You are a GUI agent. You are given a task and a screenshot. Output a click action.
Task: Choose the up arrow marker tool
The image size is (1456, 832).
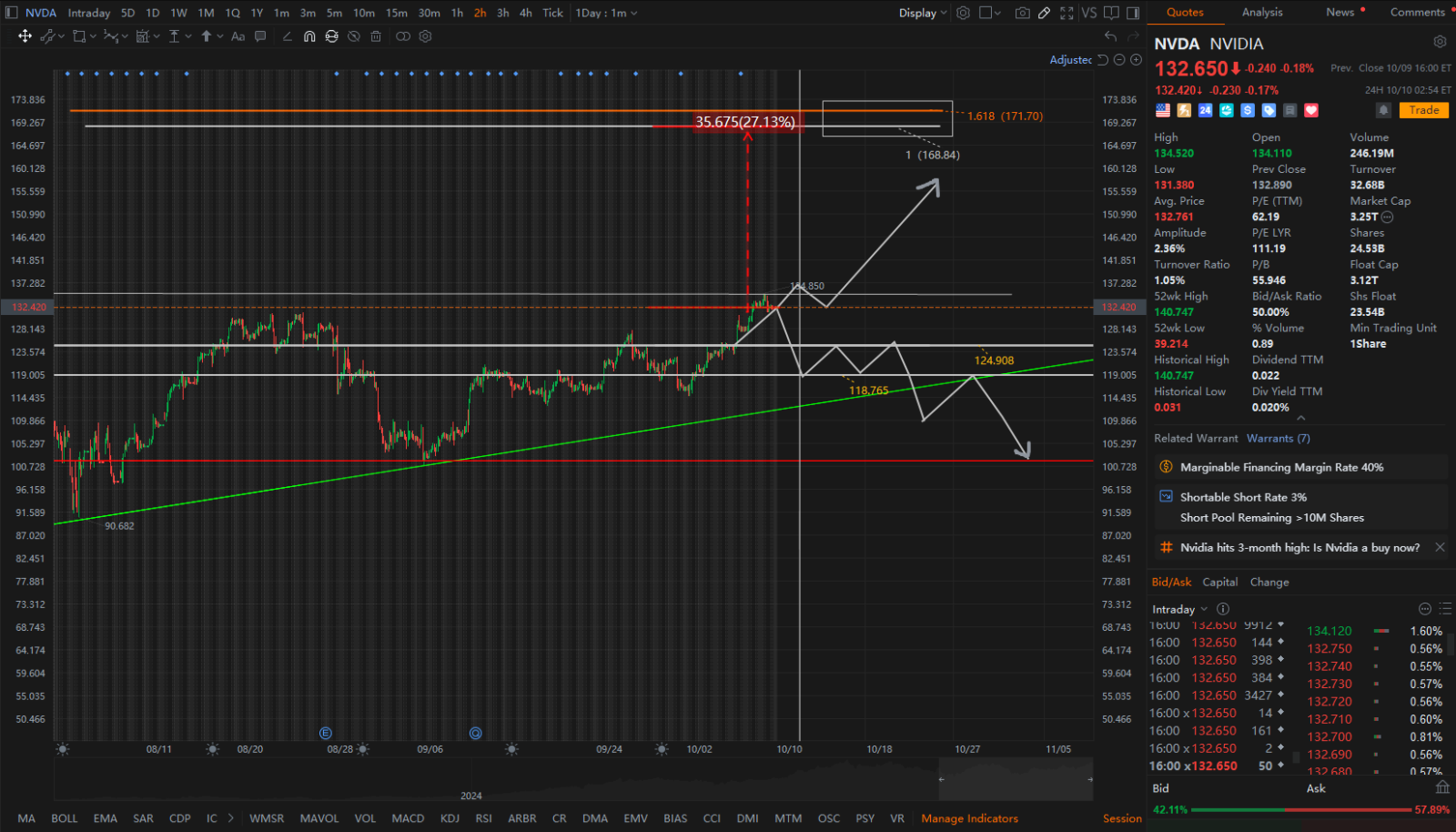[207, 36]
